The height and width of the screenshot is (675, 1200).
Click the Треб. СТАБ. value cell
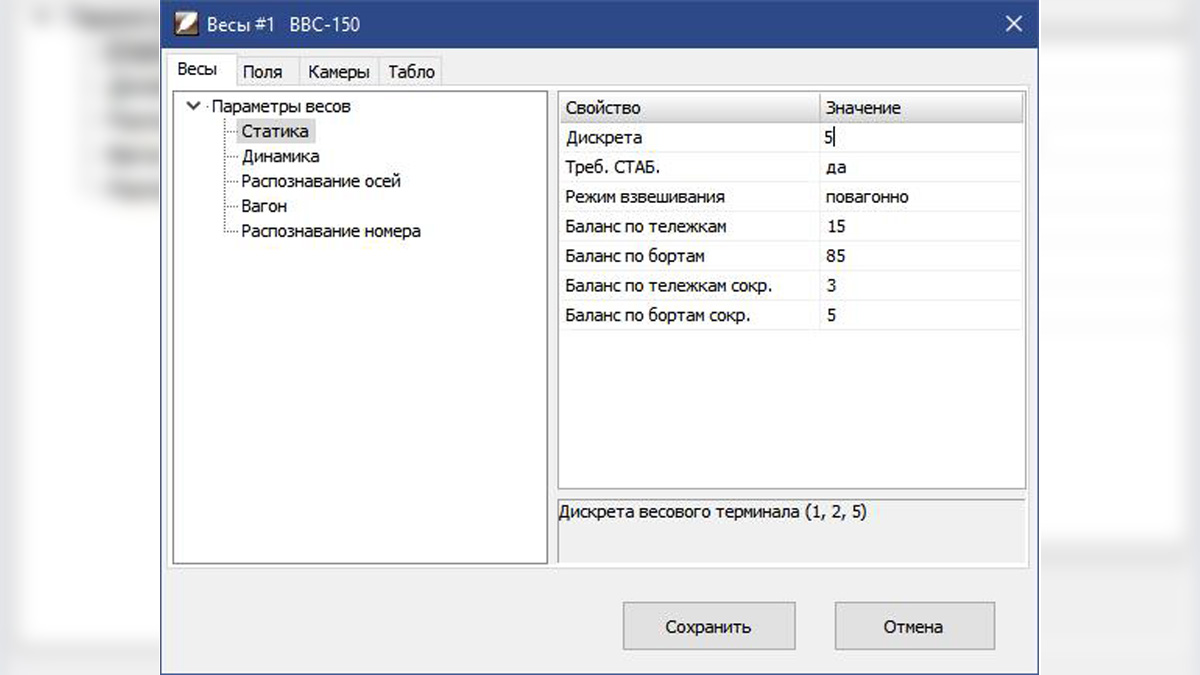(x=920, y=168)
